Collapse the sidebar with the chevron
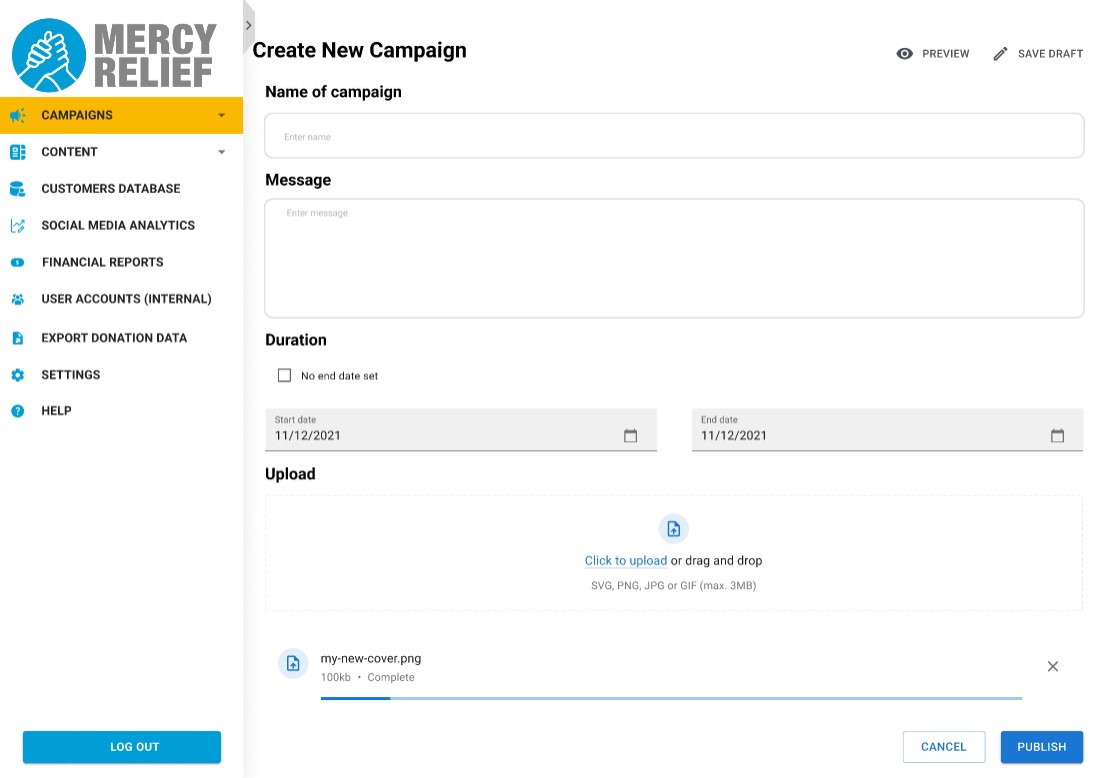The height and width of the screenshot is (778, 1098). [248, 25]
